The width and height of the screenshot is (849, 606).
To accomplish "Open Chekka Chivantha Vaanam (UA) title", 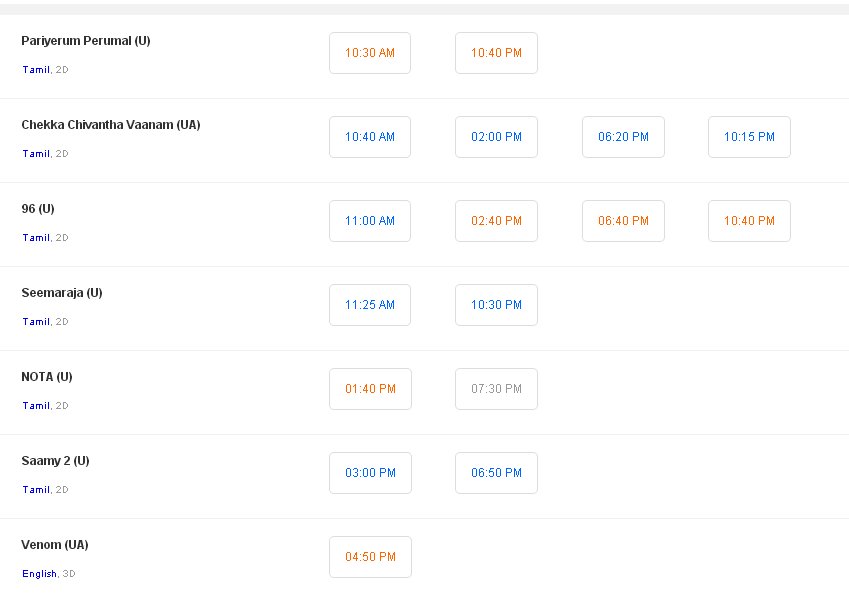I will pos(111,125).
